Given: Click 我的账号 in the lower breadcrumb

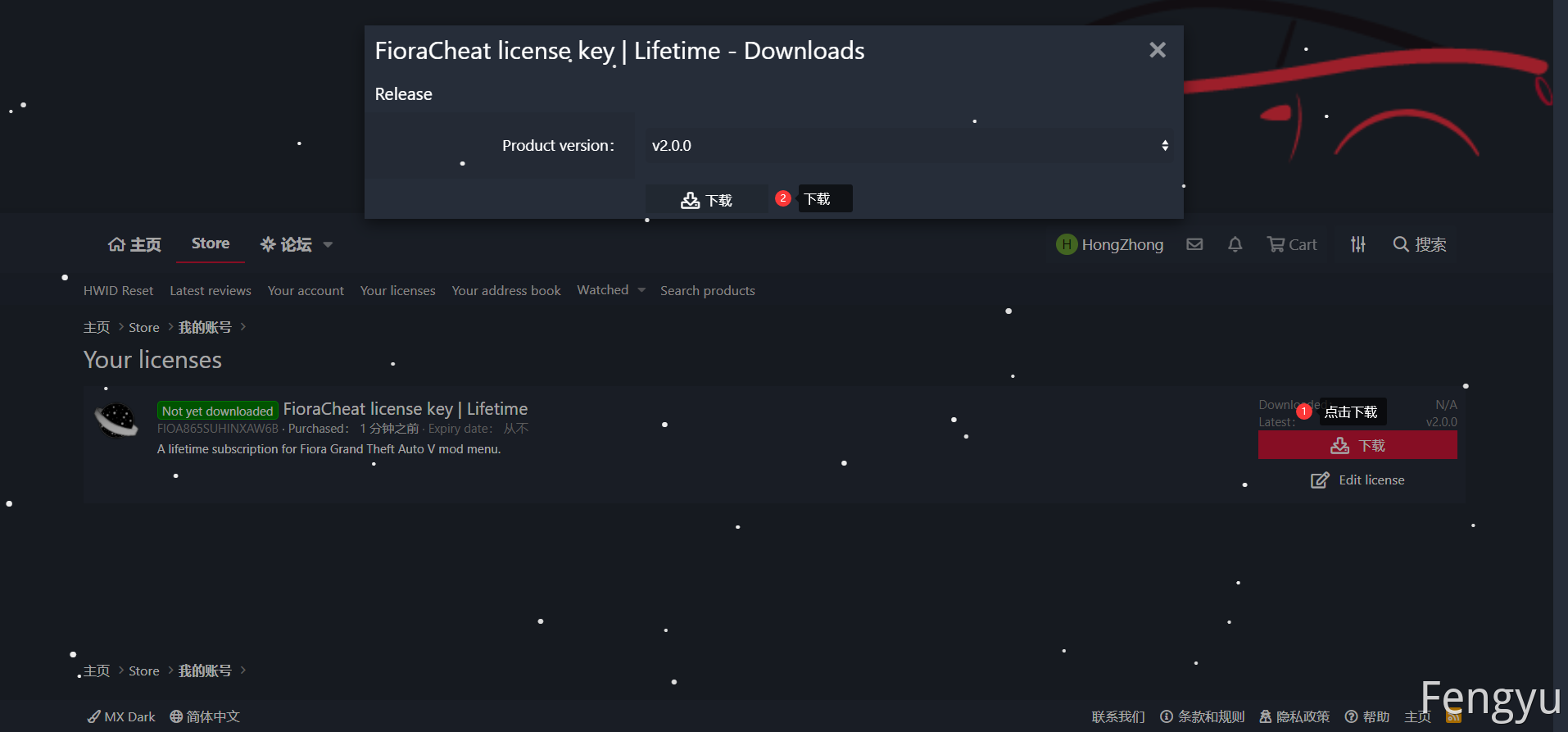Looking at the screenshot, I should pos(205,671).
